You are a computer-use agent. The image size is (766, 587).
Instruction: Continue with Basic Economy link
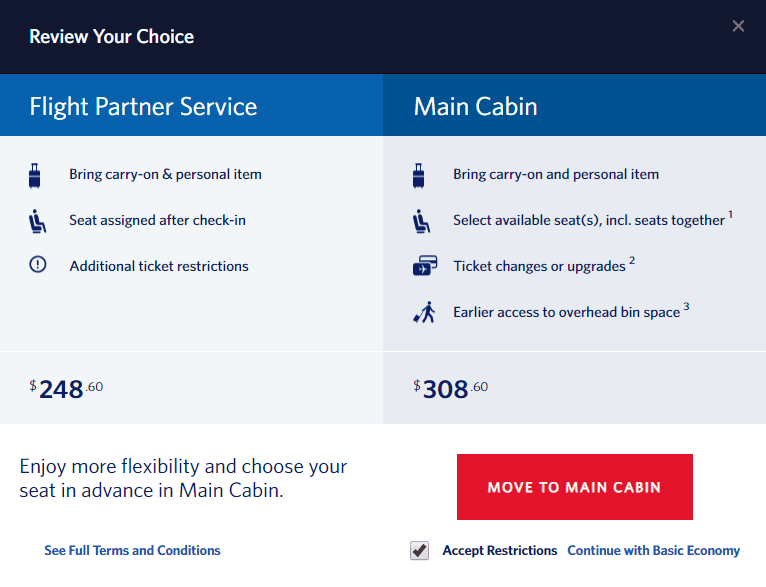(654, 550)
